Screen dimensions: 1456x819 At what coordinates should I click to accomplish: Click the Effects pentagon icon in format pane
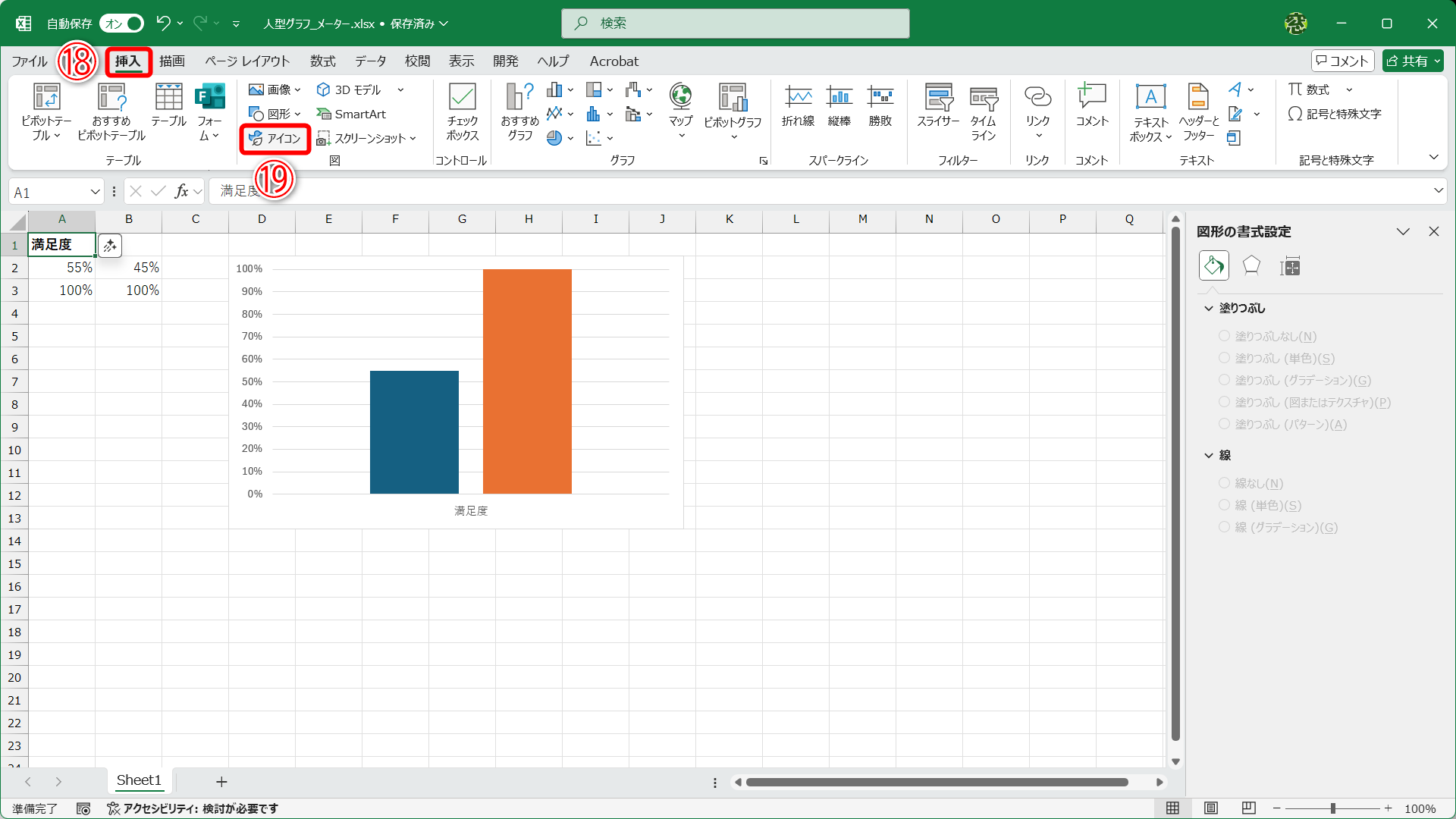coord(1251,266)
